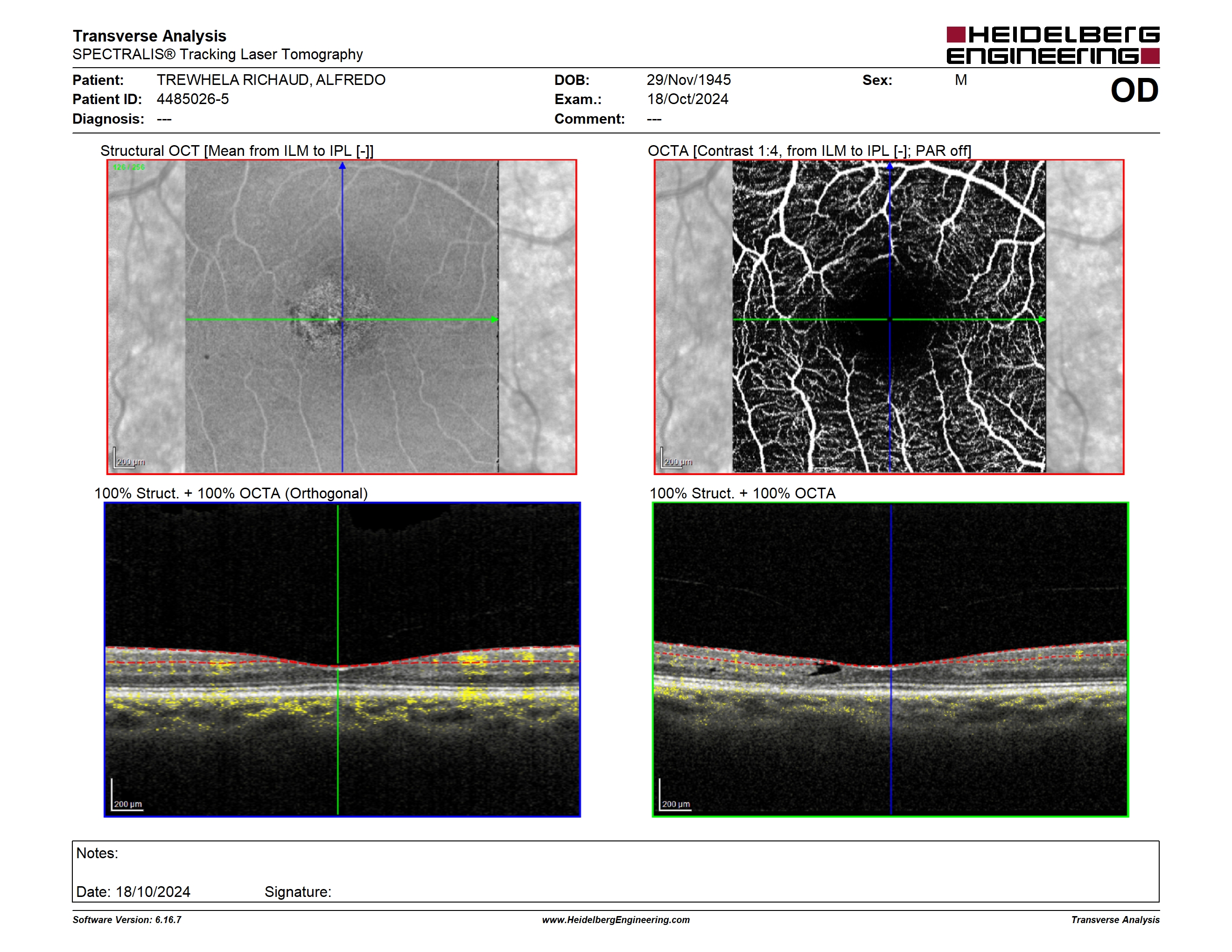
Task: Click the 'Date: 18/10/2024' text
Action: click(x=133, y=892)
